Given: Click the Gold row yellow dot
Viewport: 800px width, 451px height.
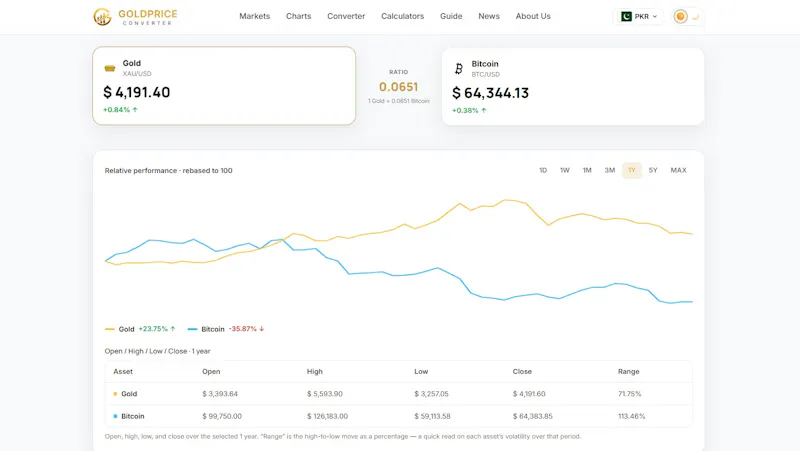Looking at the screenshot, I should [115, 394].
